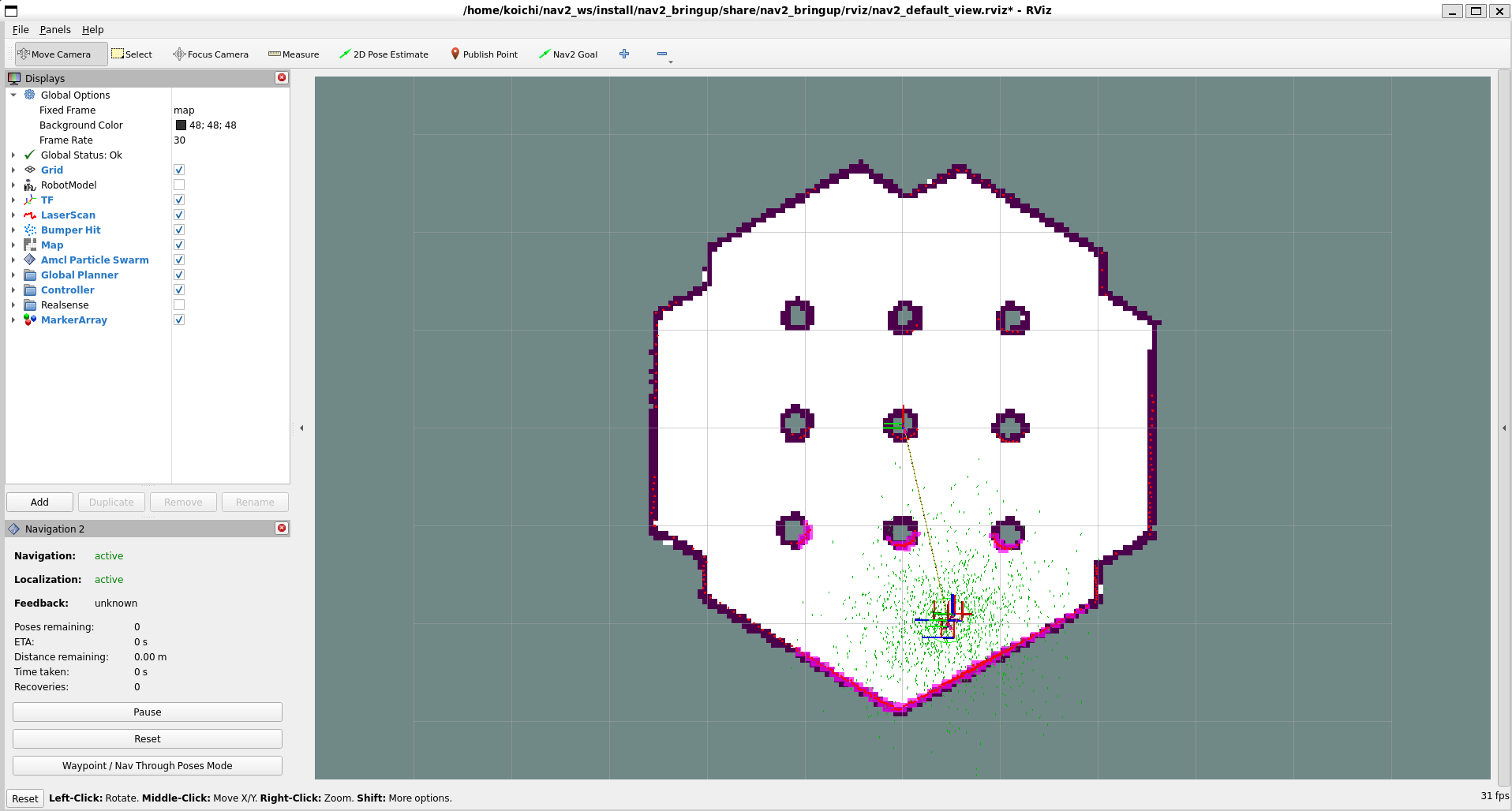This screenshot has height=811, width=1512.
Task: Click the Global Planner folder icon
Action: (30, 275)
